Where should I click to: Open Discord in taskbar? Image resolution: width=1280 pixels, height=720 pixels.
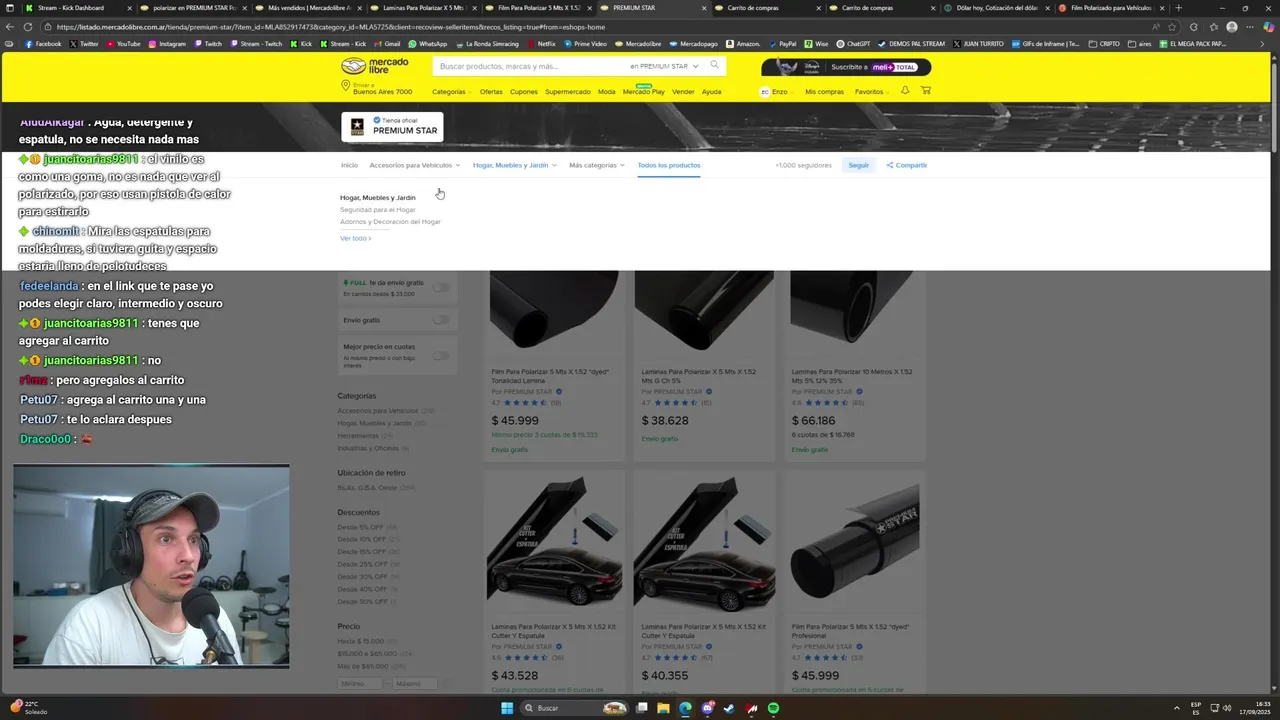coord(707,708)
